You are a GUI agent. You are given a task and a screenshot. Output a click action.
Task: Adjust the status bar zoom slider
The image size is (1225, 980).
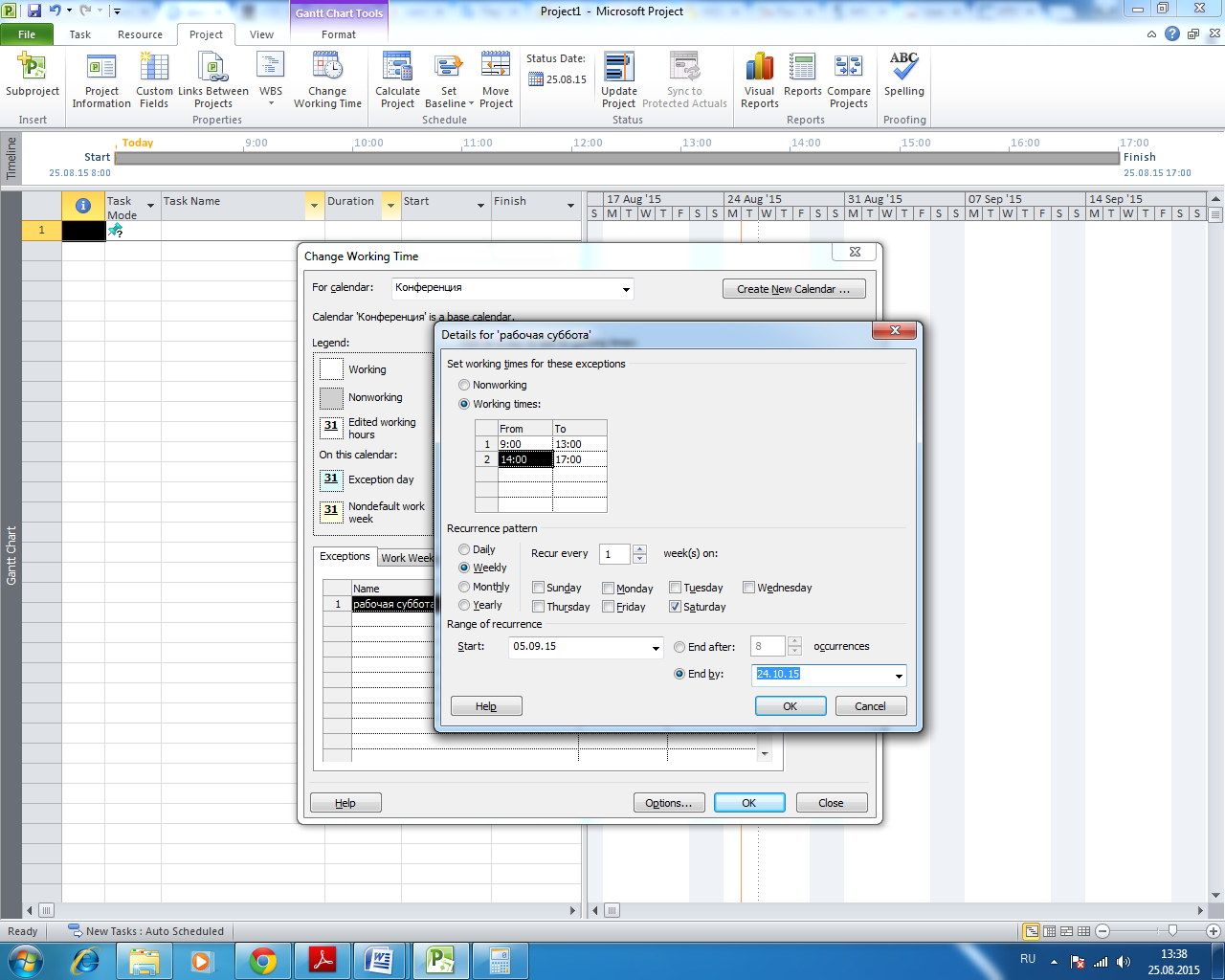pyautogui.click(x=1172, y=931)
